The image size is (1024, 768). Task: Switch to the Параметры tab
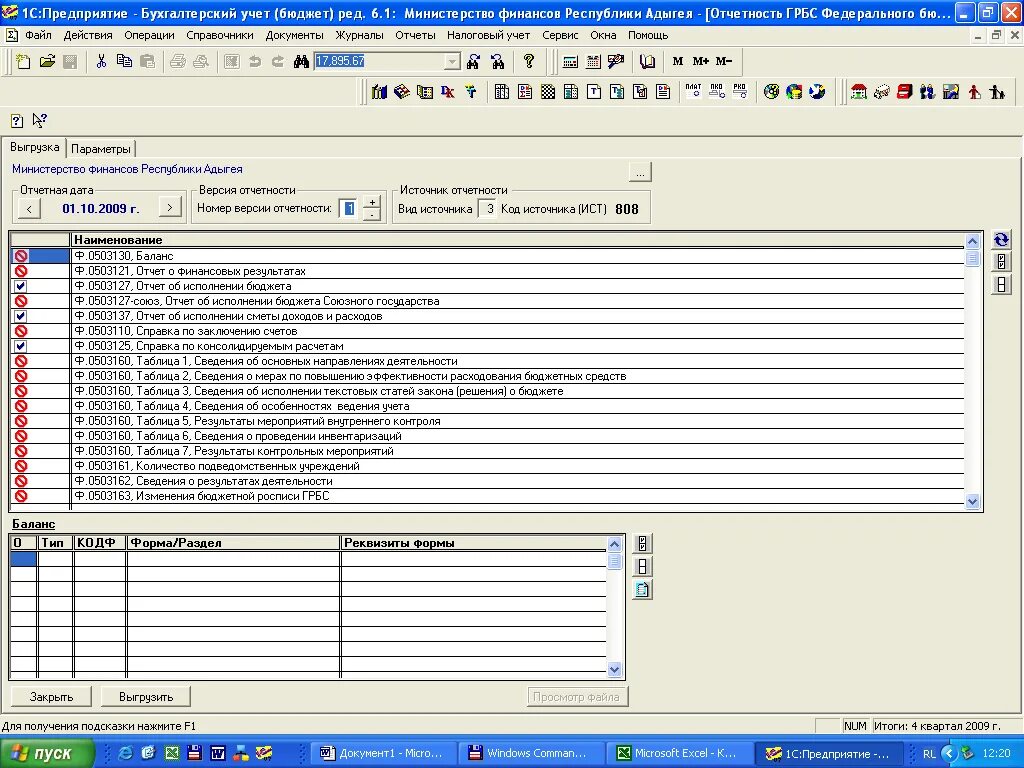click(x=101, y=149)
